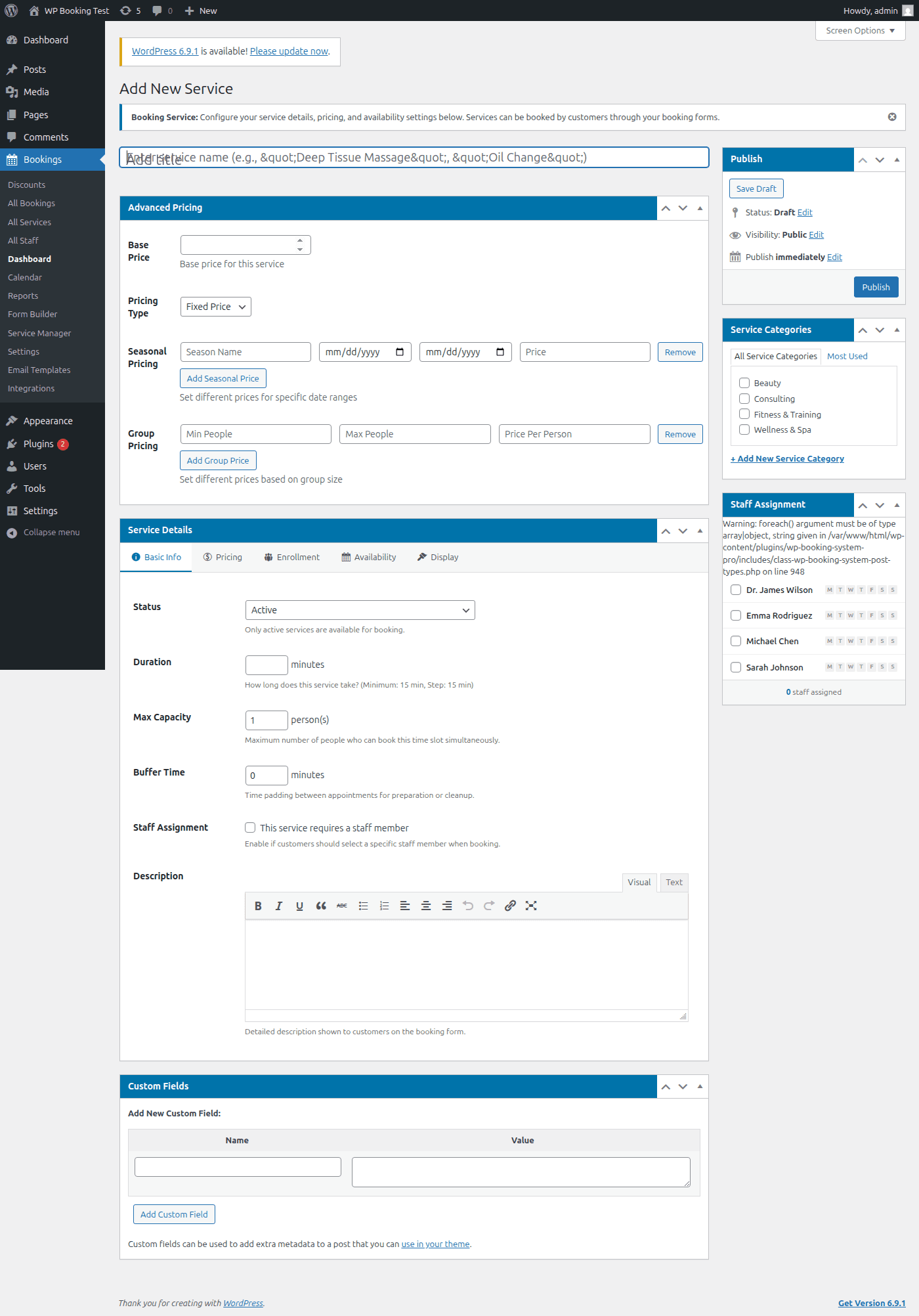This screenshot has height=1316, width=919.
Task: Click the Duration minutes input
Action: point(267,665)
